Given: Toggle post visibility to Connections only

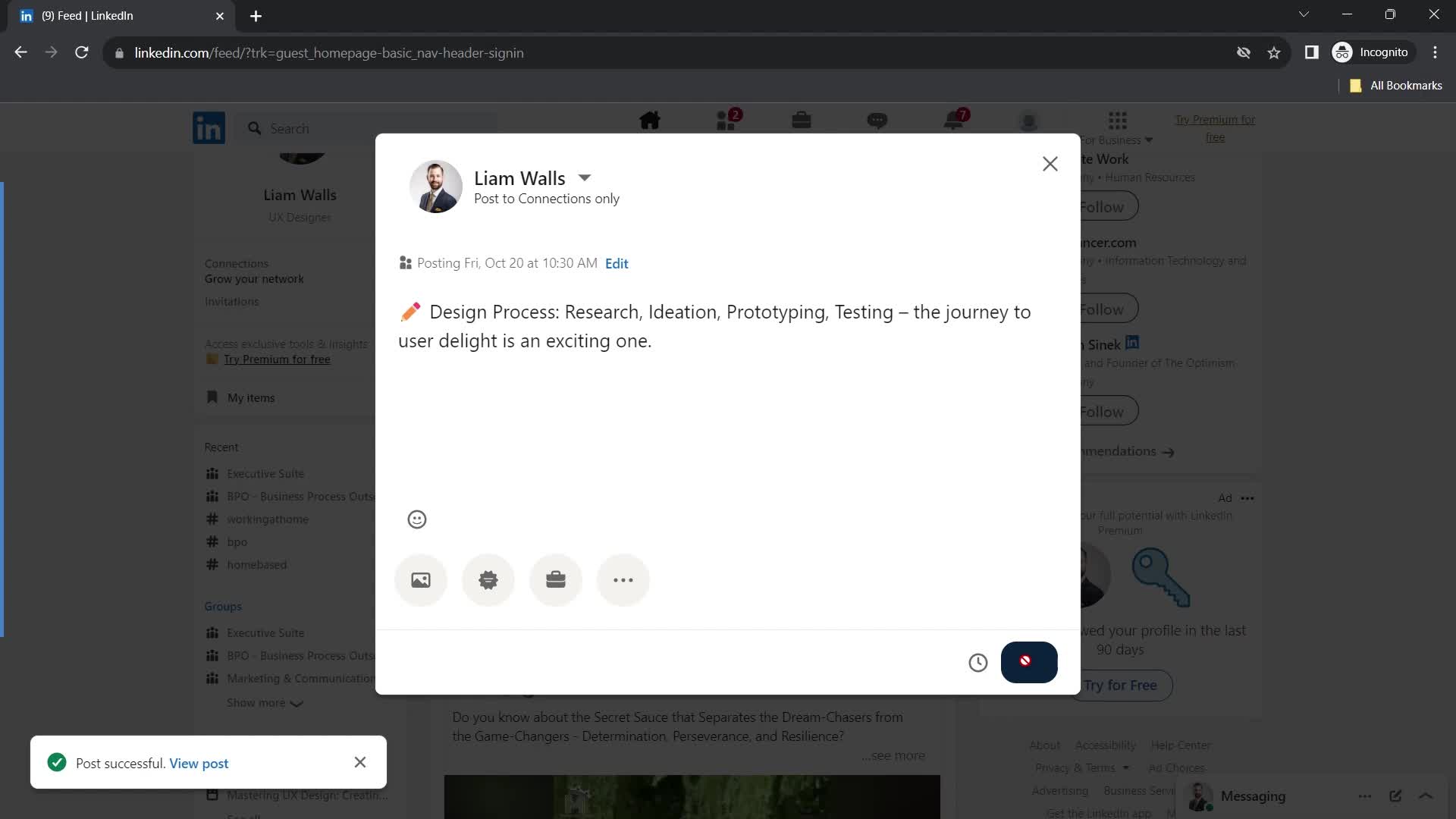Looking at the screenshot, I should [x=547, y=198].
